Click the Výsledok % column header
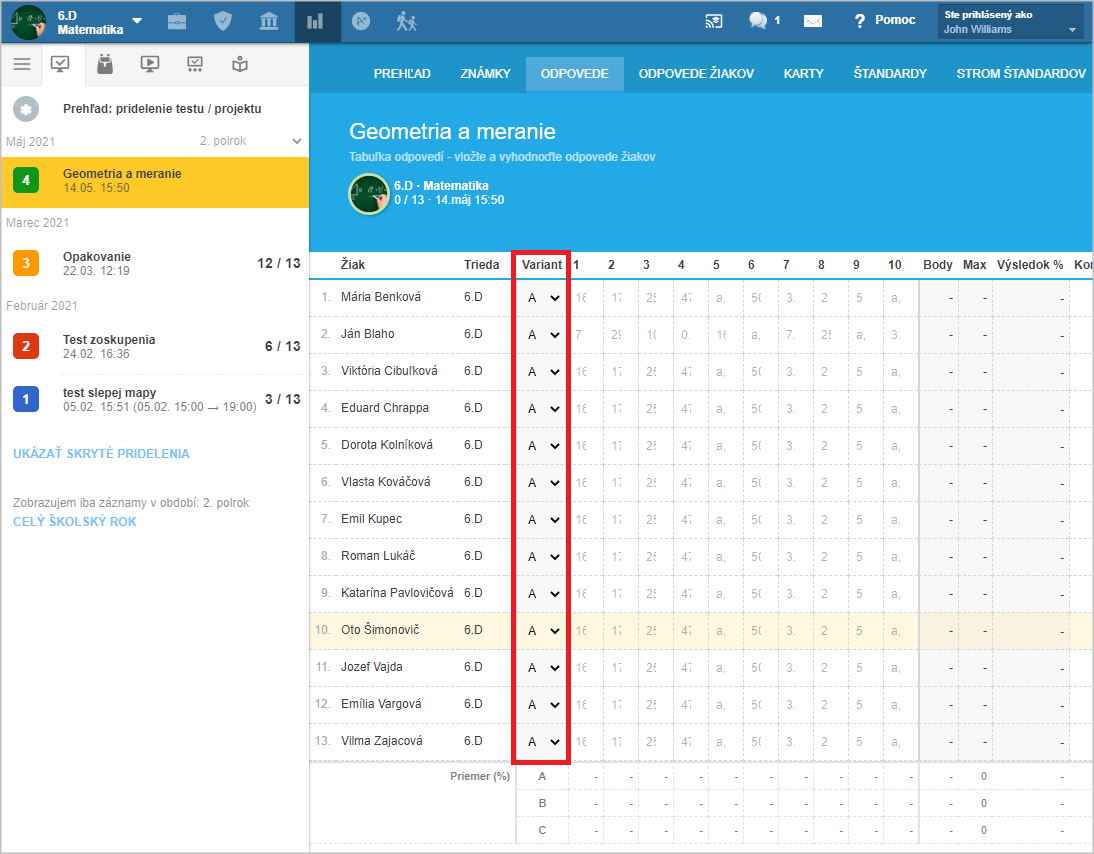The image size is (1094, 854). [1030, 264]
